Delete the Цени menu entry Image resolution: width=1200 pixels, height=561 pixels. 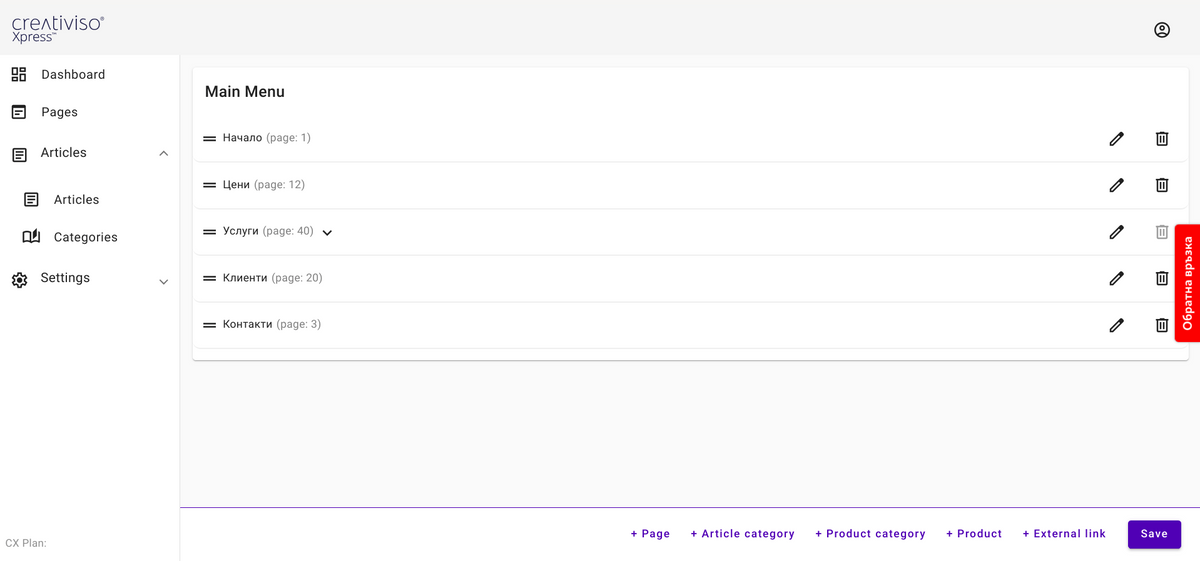[x=1161, y=185]
